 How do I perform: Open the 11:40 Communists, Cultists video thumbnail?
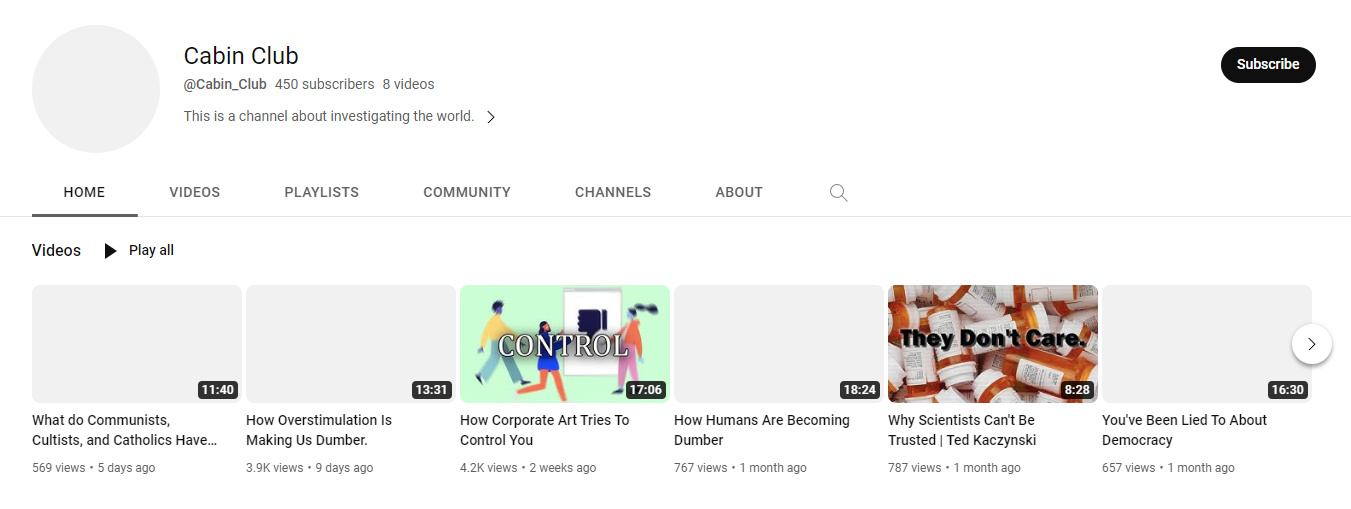tap(136, 344)
